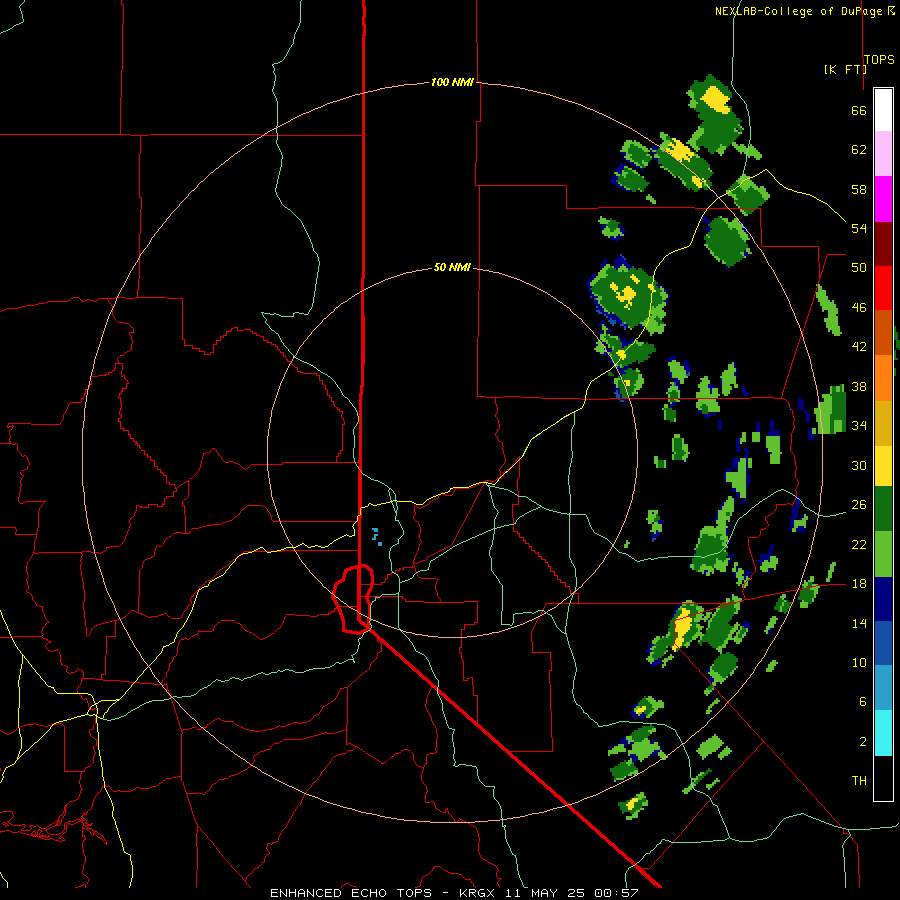Click the small light-blue echo near radar center

point(377,537)
